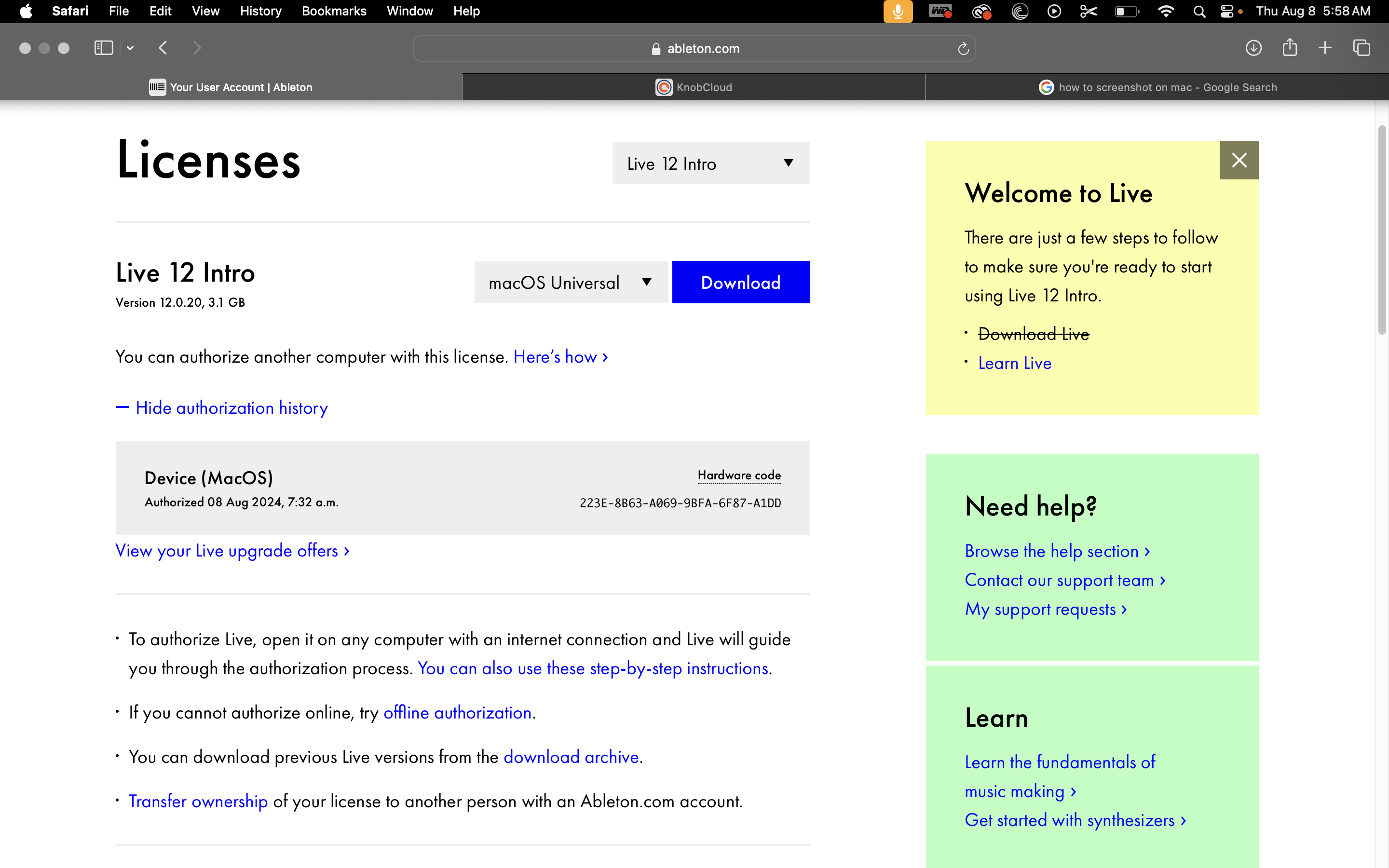Go forward with the forward arrow
The image size is (1389, 868).
tap(197, 48)
